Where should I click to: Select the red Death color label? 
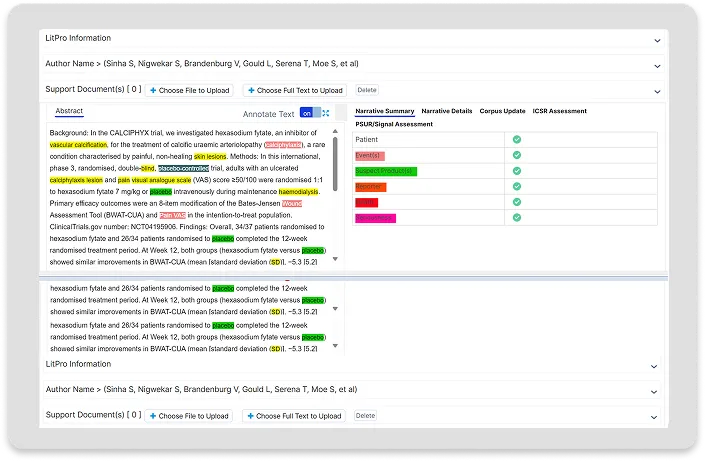click(366, 202)
